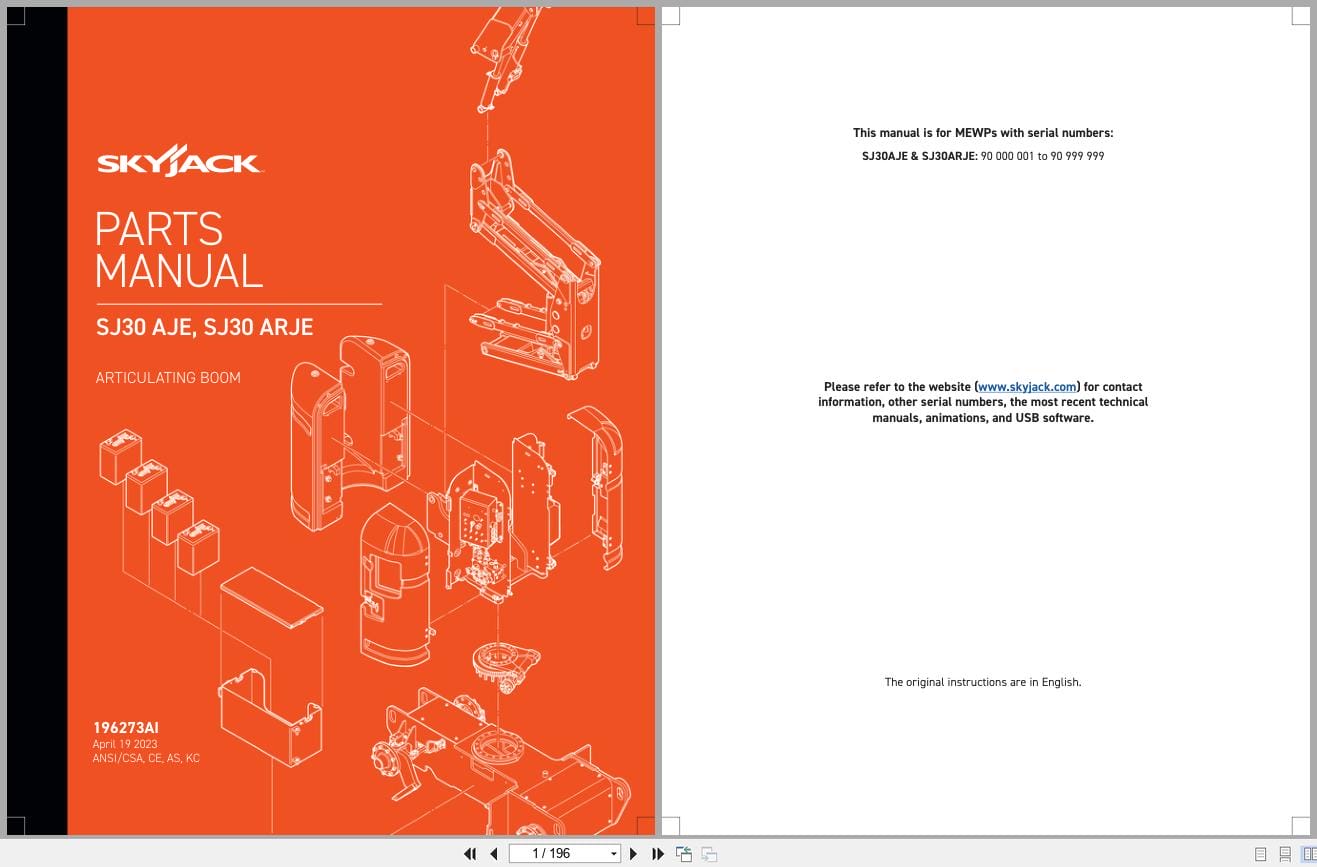Advance to the next page
This screenshot has width=1317, height=867.
[633, 853]
